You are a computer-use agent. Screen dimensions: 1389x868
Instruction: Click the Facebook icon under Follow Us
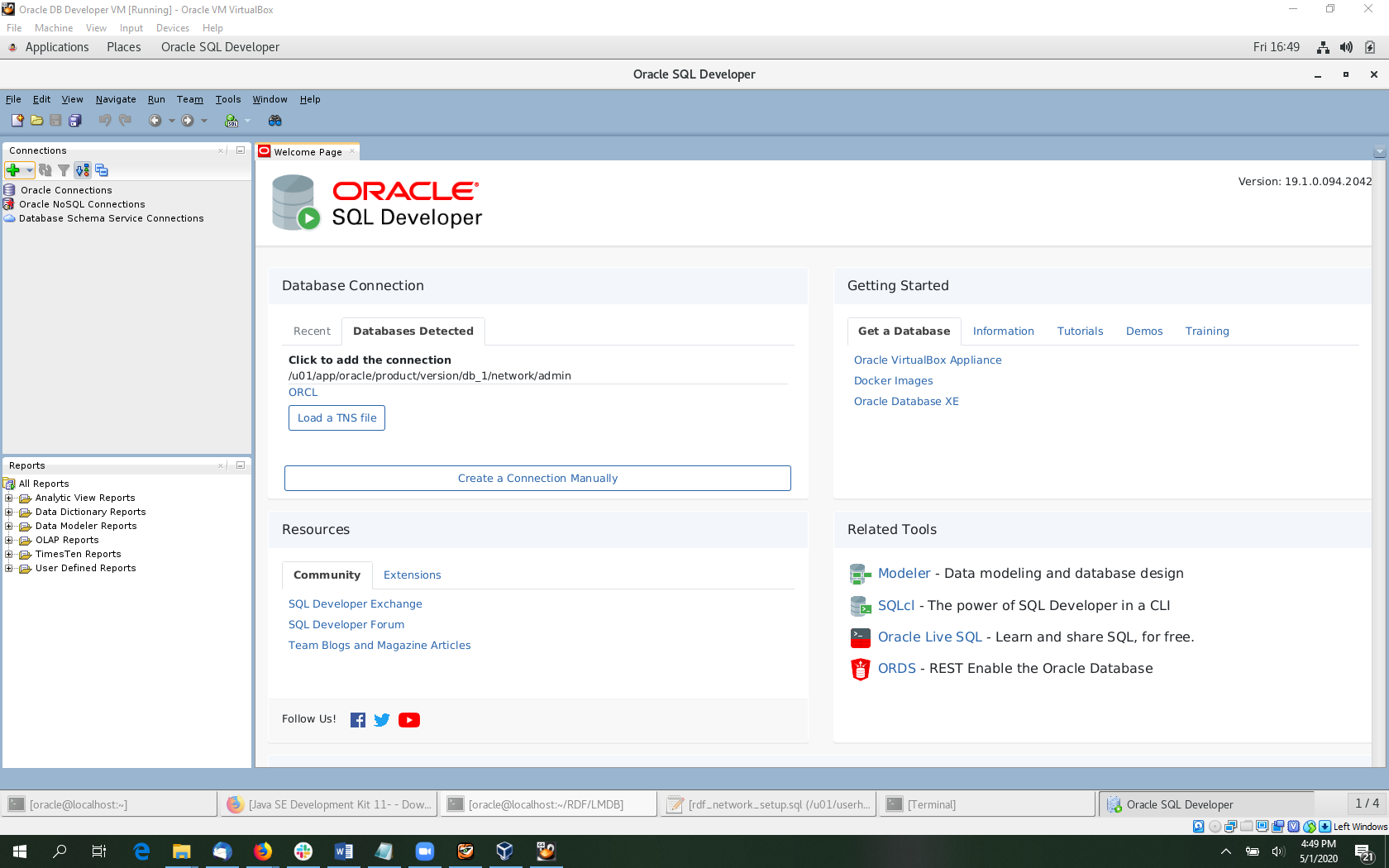coord(358,720)
